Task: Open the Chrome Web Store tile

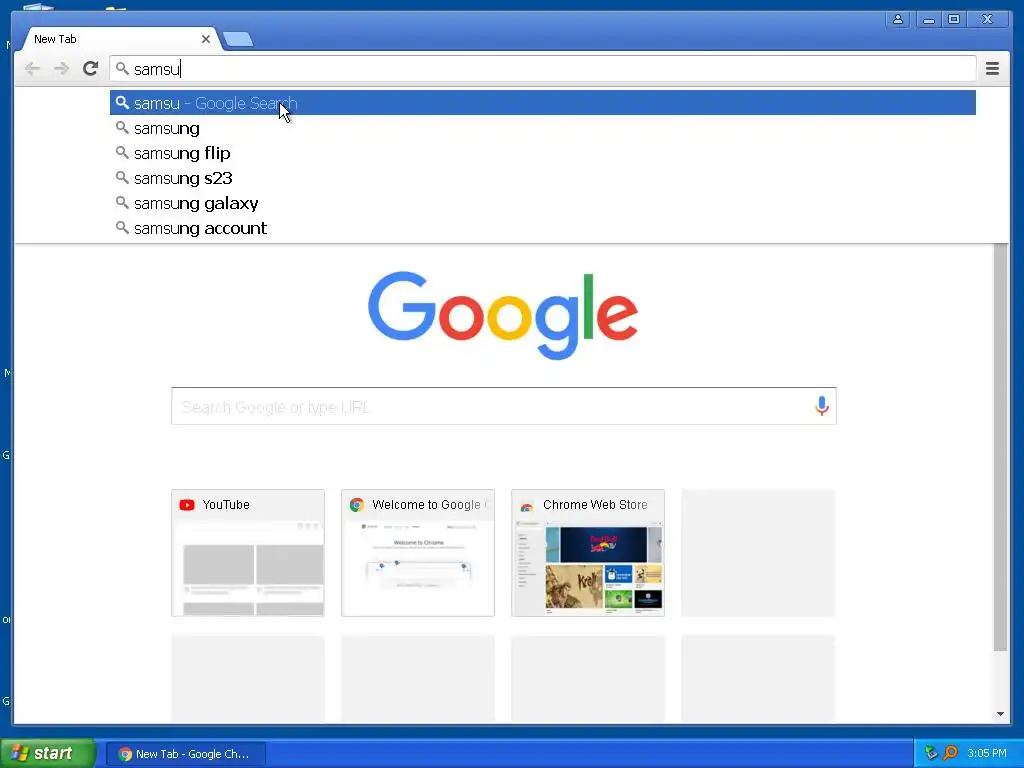Action: (588, 552)
